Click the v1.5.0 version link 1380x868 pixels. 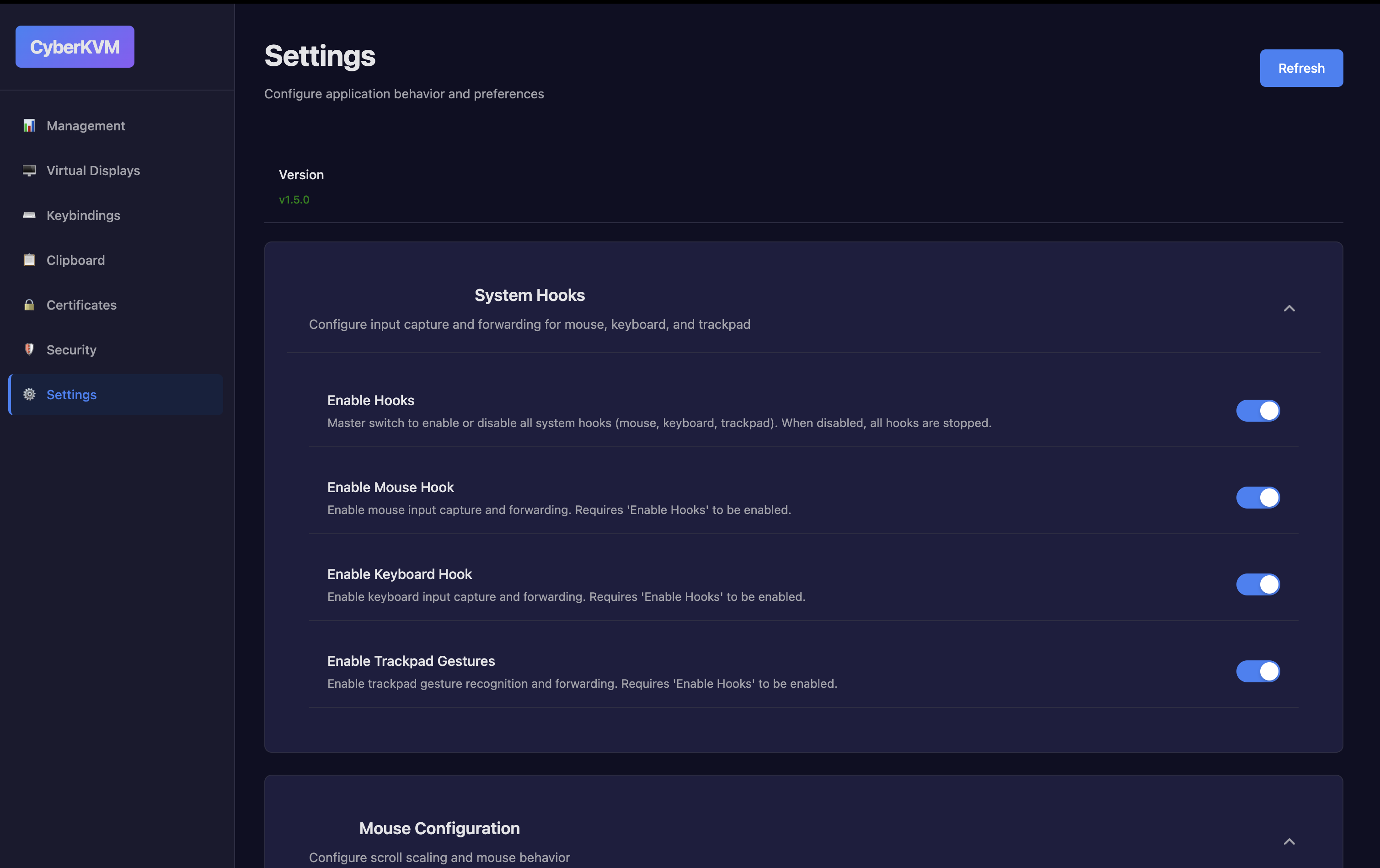tap(294, 199)
